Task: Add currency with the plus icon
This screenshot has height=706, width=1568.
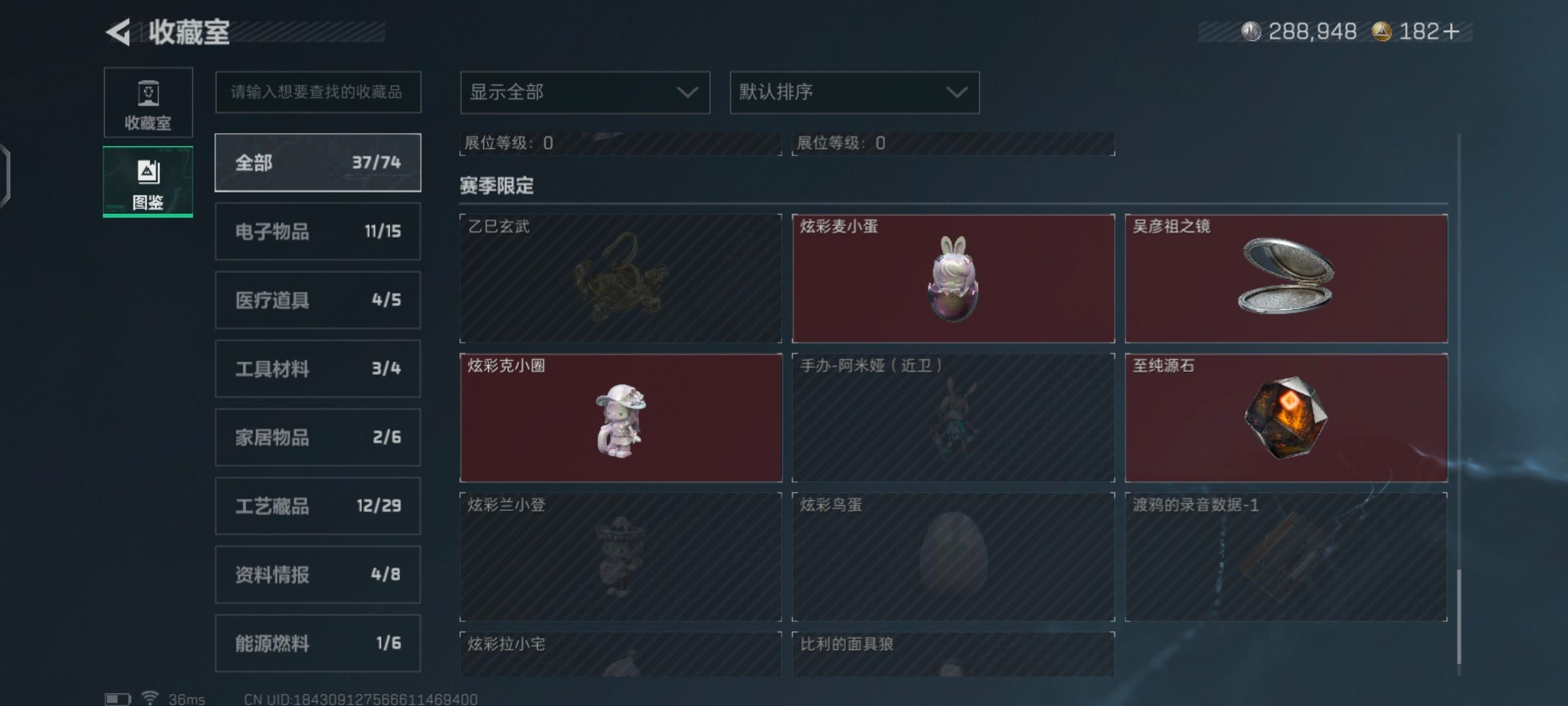Action: (x=1451, y=31)
